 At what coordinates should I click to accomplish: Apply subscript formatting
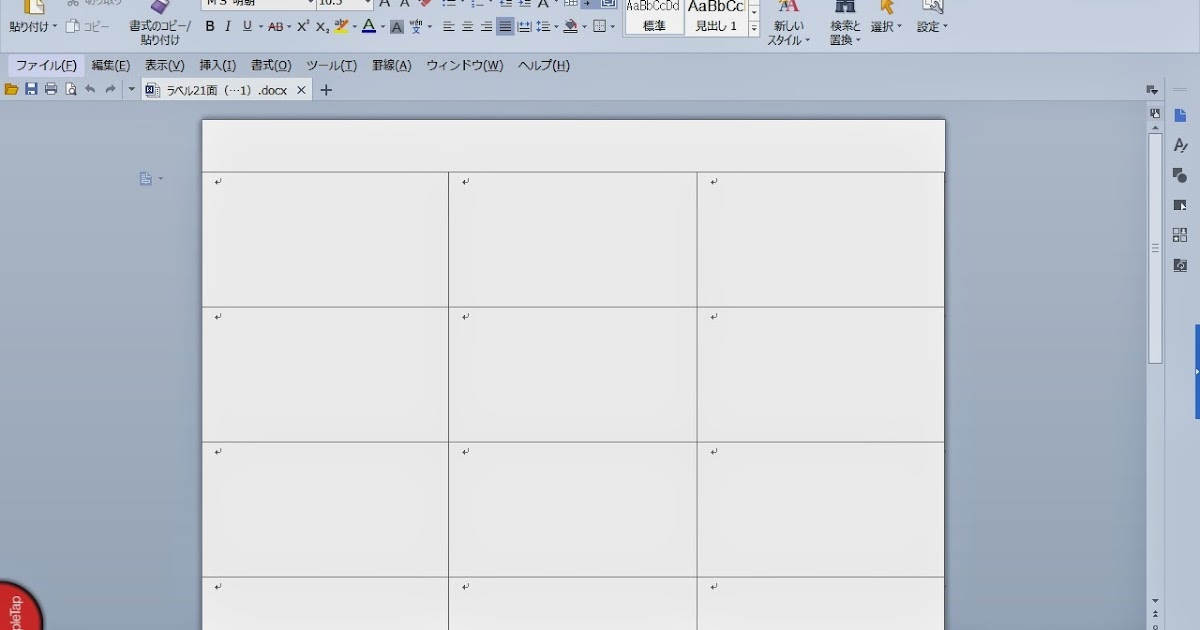(322, 27)
